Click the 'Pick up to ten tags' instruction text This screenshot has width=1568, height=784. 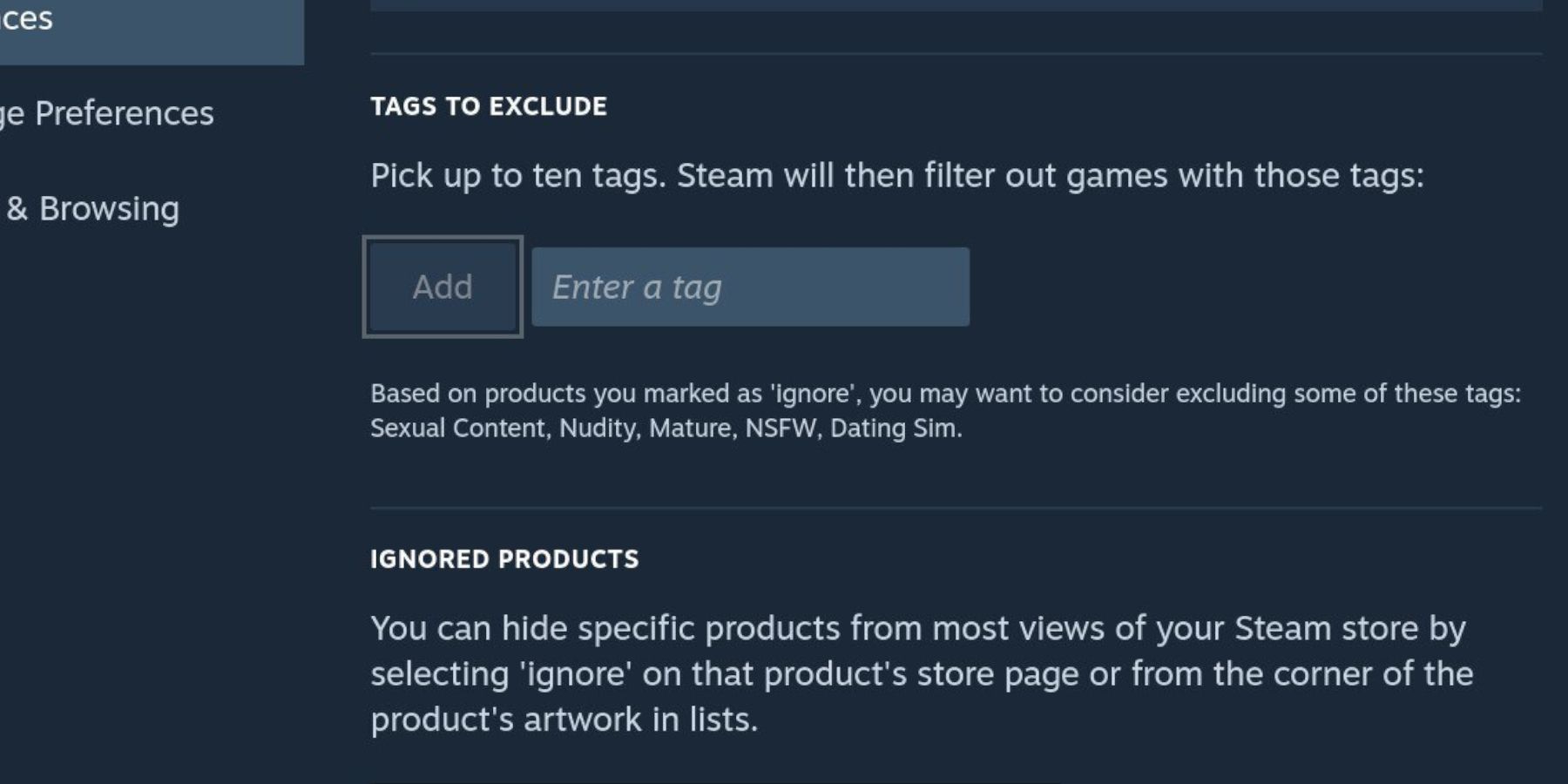point(897,176)
